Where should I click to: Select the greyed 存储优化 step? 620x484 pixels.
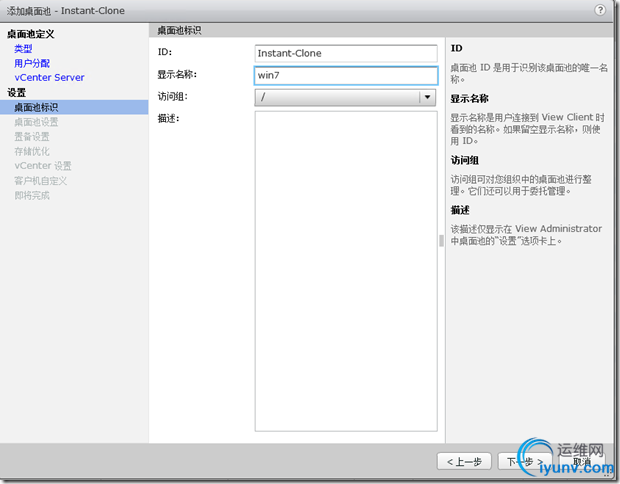32,151
